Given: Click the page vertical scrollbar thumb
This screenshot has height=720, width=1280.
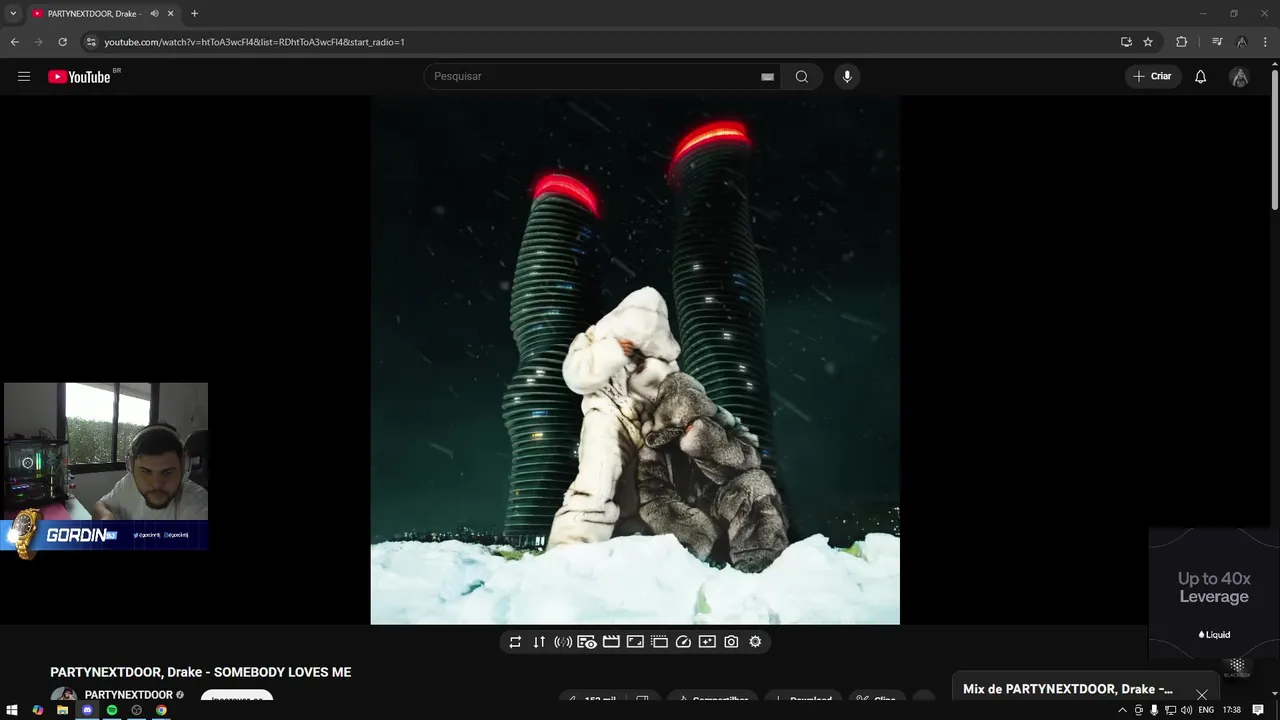Looking at the screenshot, I should pos(1275,140).
